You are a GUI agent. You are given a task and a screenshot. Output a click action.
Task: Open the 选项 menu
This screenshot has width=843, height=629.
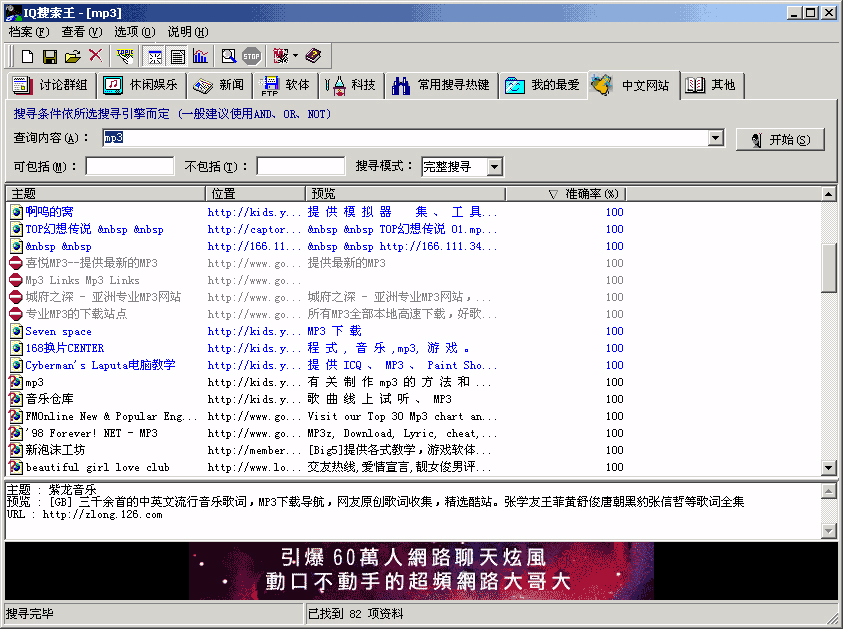[134, 32]
